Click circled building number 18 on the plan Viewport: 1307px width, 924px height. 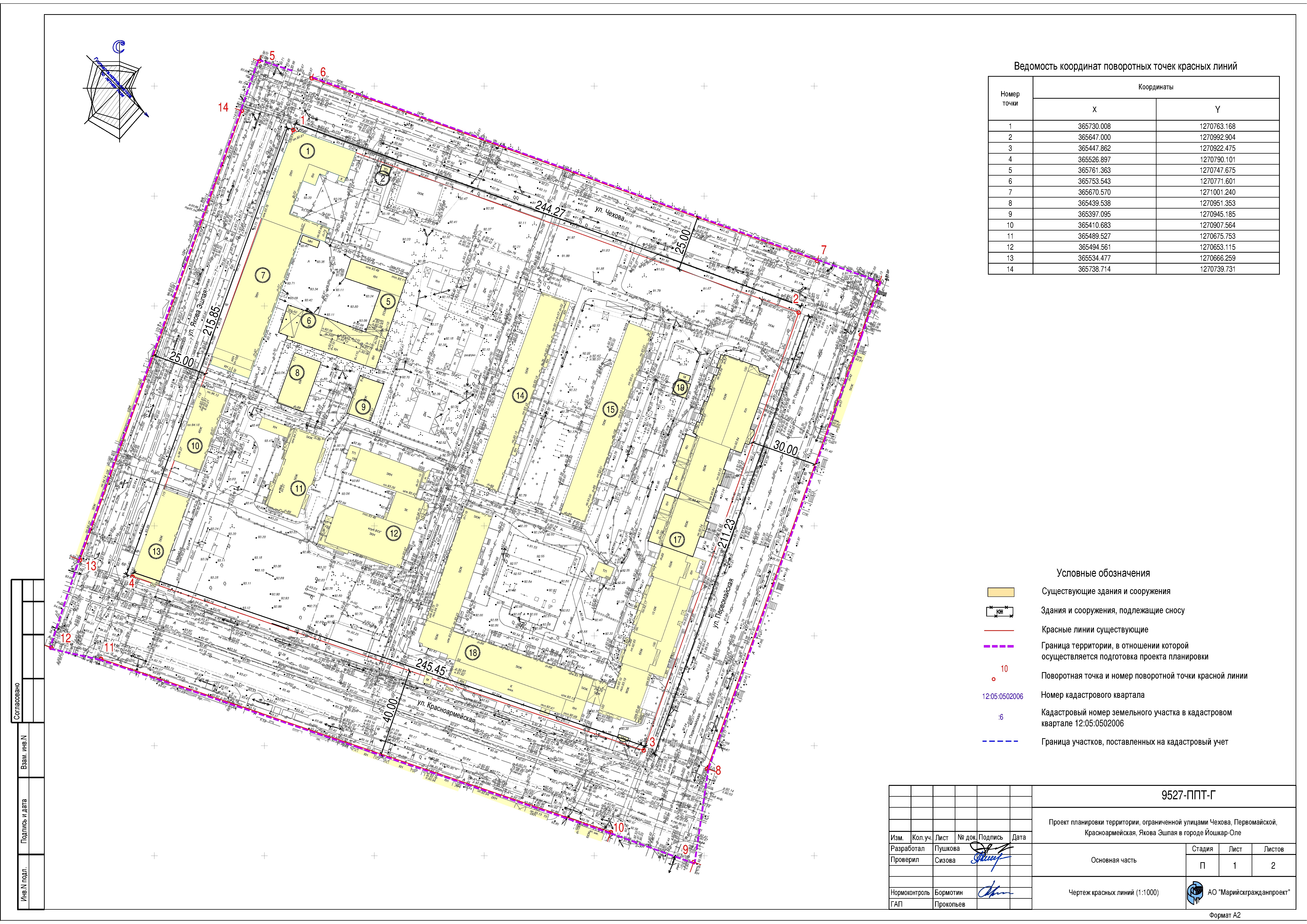click(x=473, y=653)
